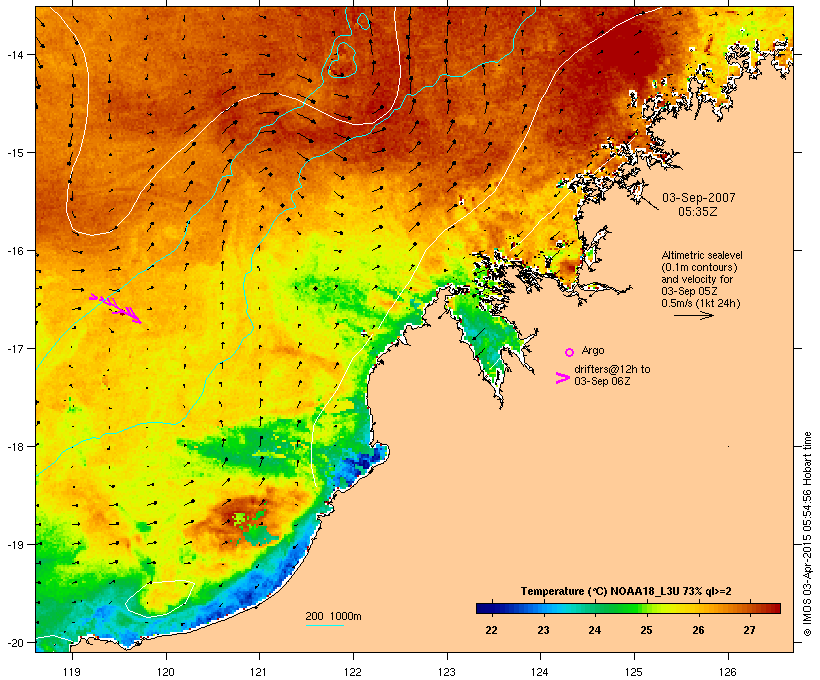Click the colorbar tick label 27
The height and width of the screenshot is (680, 820).
(749, 630)
